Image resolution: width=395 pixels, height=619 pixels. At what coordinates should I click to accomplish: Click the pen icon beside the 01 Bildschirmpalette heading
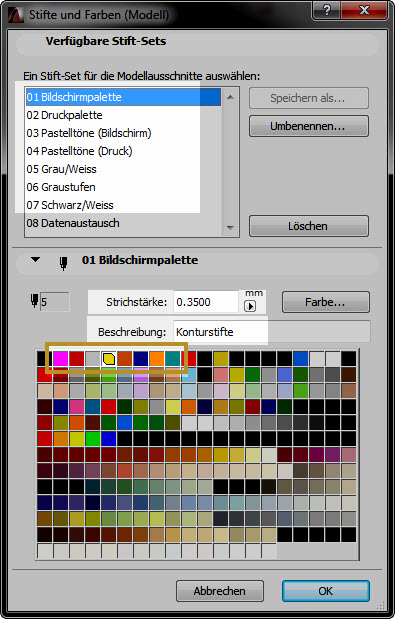tap(63, 263)
